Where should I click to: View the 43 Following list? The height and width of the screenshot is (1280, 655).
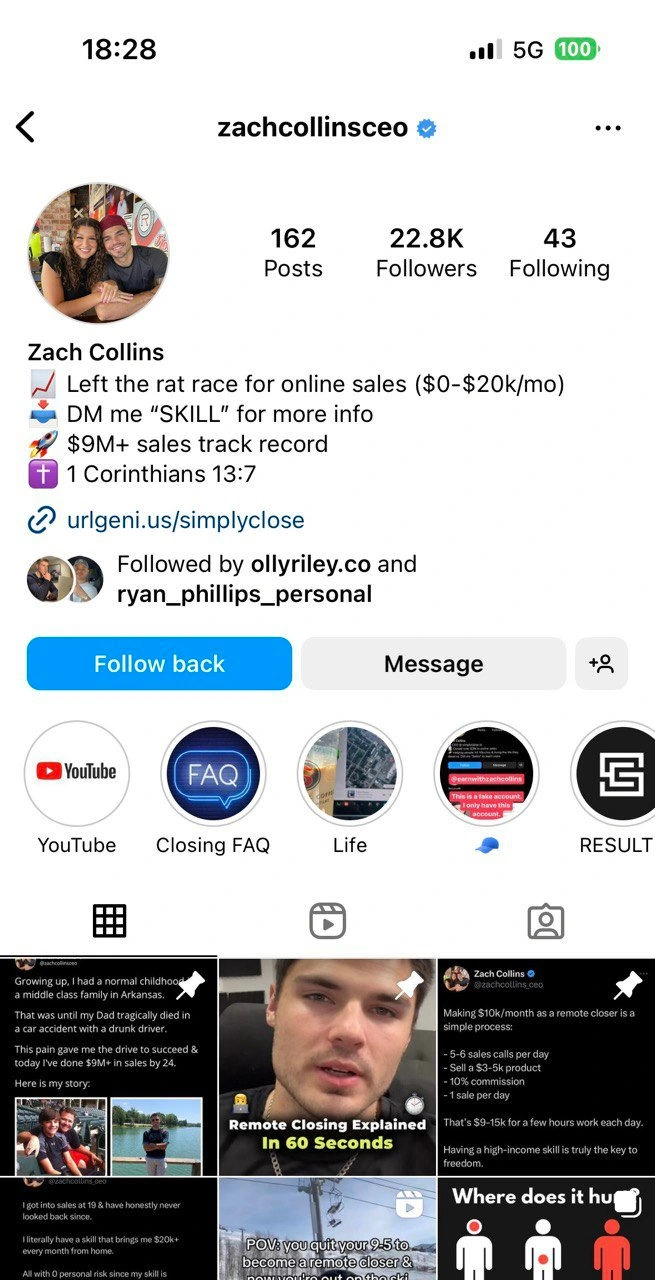pos(559,252)
